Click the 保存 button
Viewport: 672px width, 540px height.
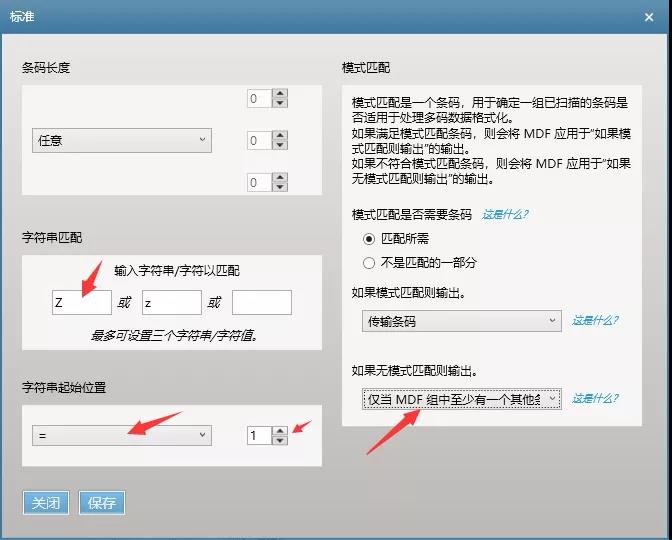pos(102,502)
